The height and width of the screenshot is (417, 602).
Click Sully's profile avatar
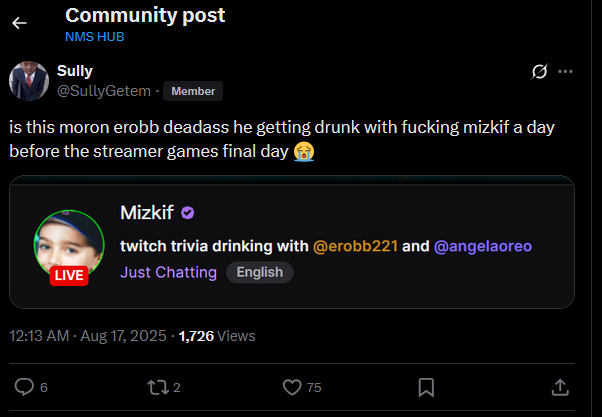(x=29, y=81)
